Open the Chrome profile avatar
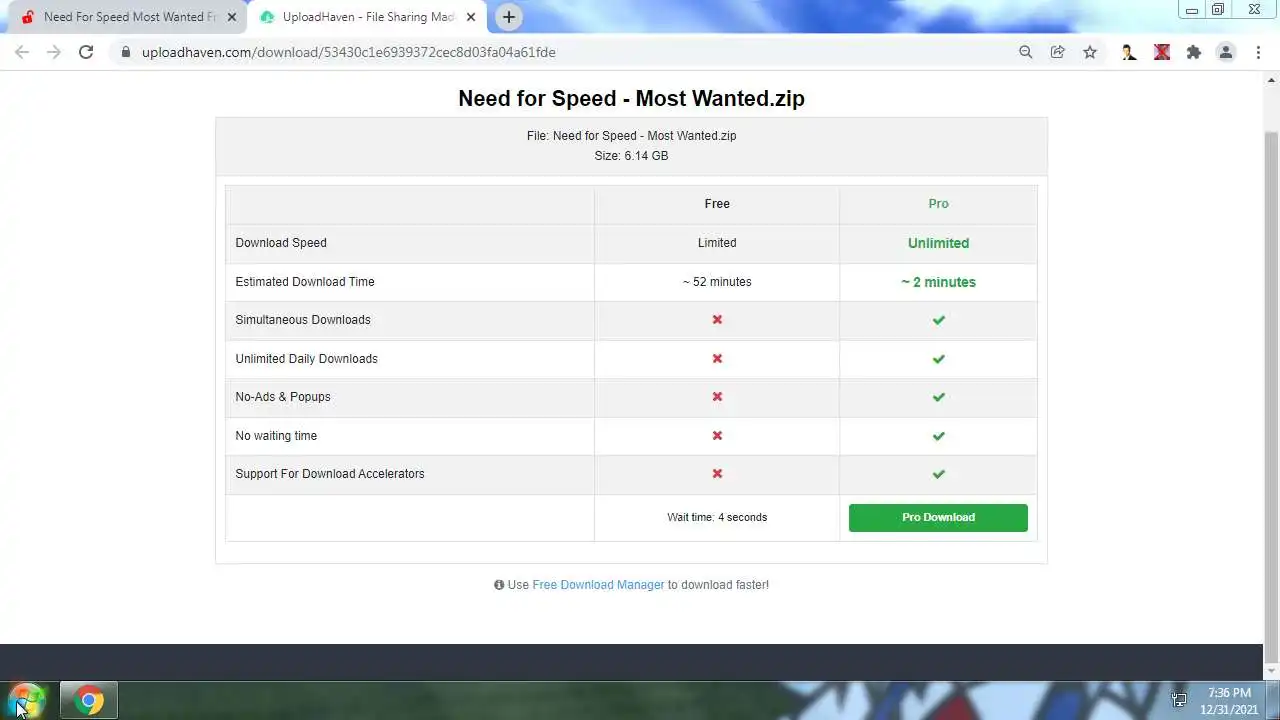This screenshot has width=1280, height=720. (1226, 52)
